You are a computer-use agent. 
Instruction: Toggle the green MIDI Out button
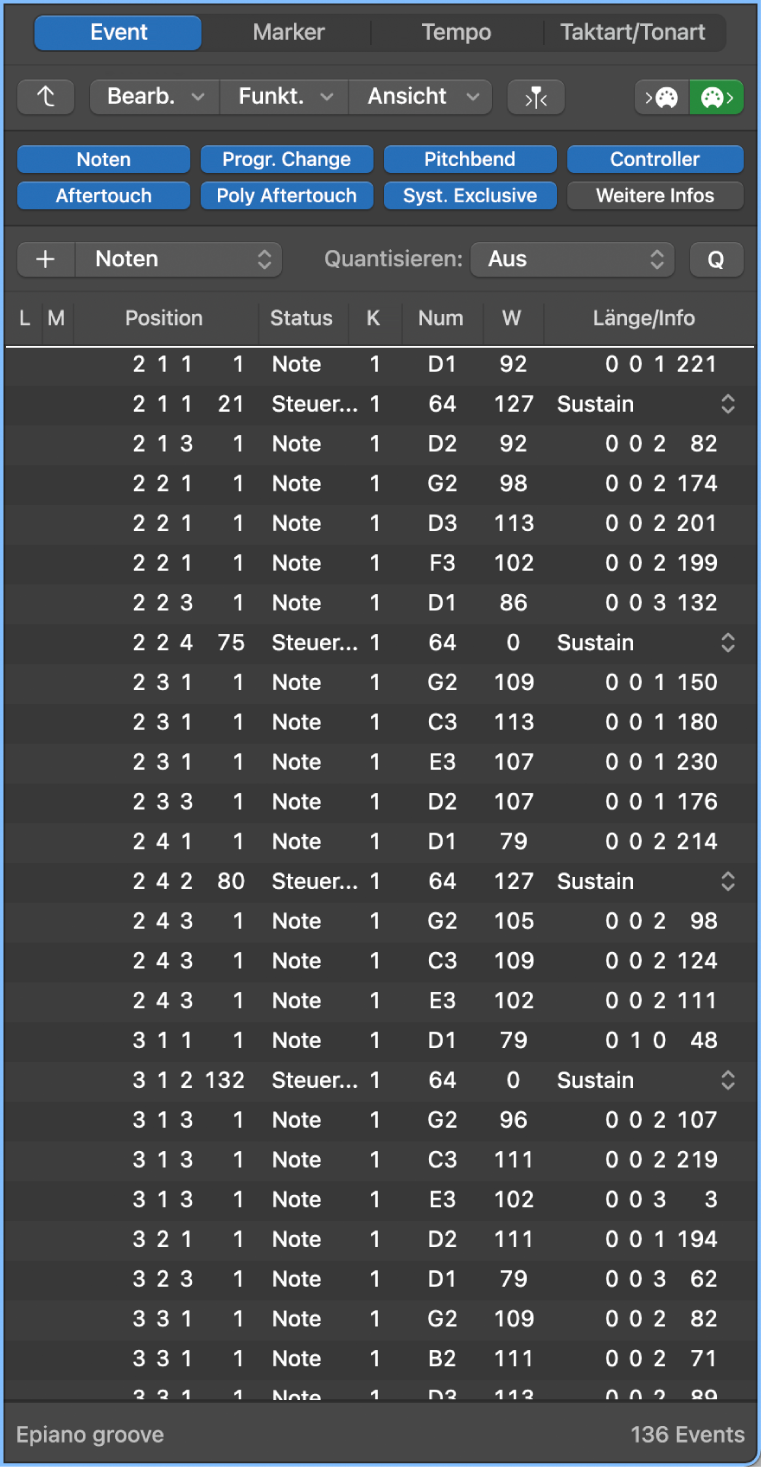716,97
